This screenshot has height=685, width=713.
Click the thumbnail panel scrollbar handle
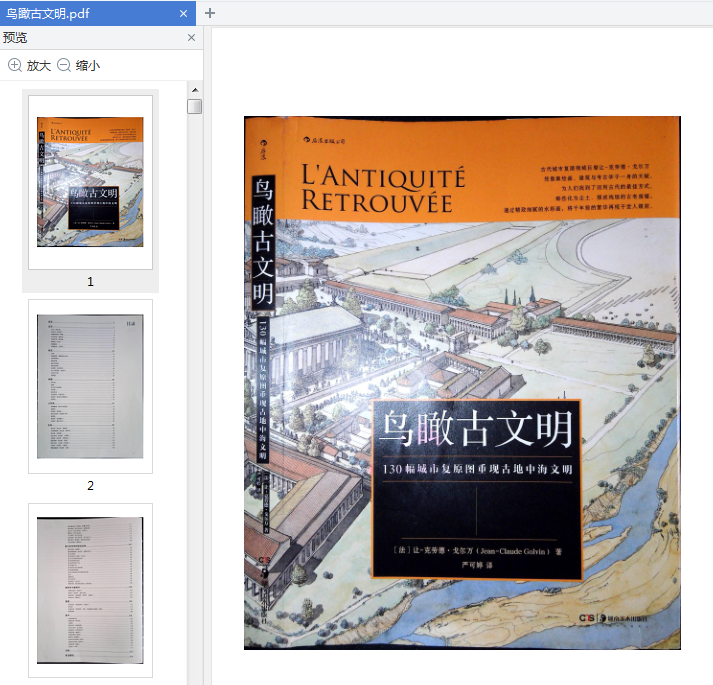pos(195,106)
